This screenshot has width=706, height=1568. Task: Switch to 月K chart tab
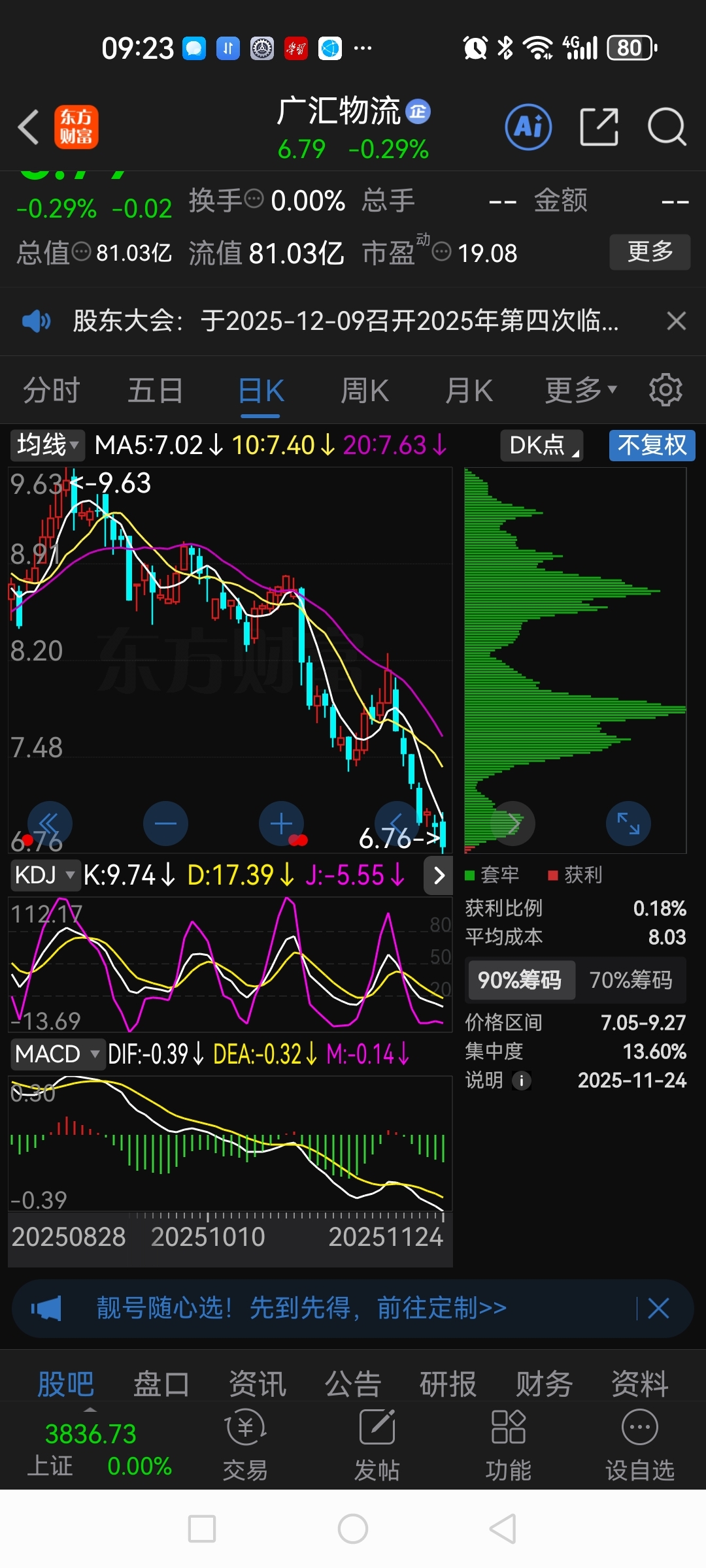coord(469,390)
